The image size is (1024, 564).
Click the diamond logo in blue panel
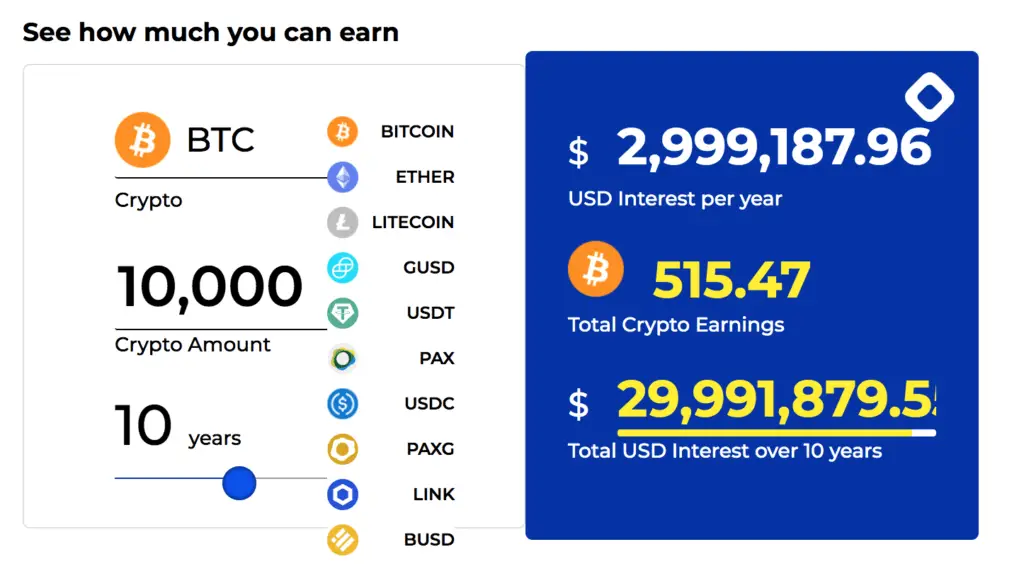[x=929, y=97]
